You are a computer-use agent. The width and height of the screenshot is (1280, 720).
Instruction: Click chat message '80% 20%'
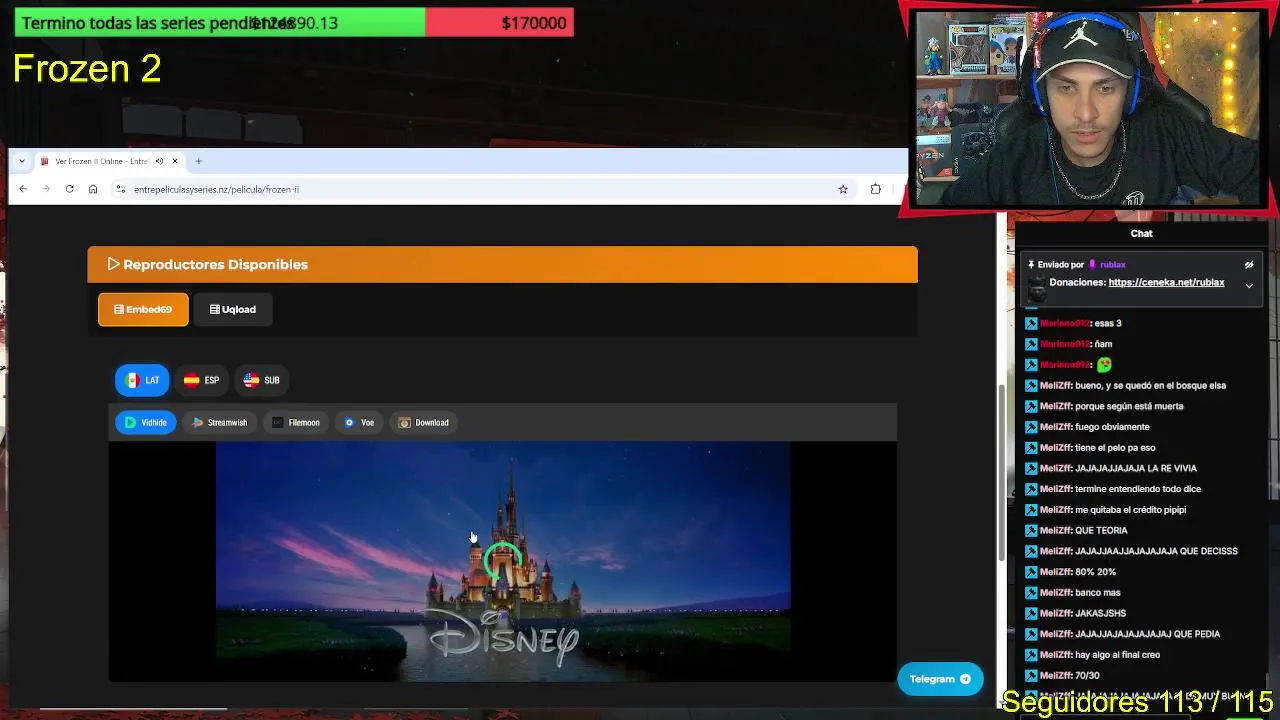pos(1095,572)
